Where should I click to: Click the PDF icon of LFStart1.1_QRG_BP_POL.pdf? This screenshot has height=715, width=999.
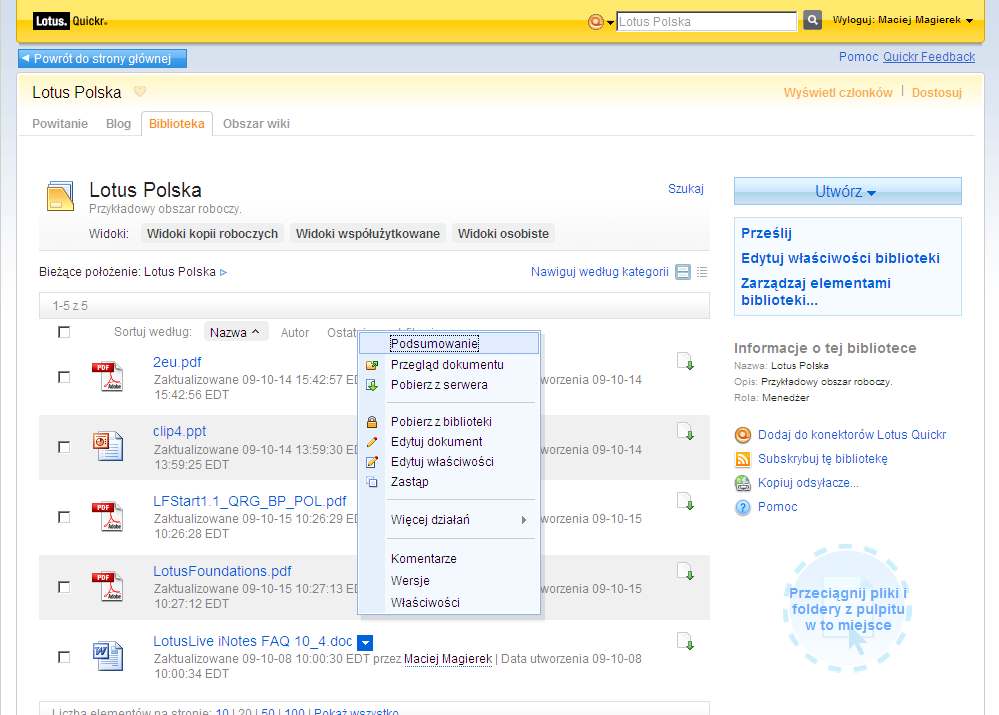pos(108,516)
